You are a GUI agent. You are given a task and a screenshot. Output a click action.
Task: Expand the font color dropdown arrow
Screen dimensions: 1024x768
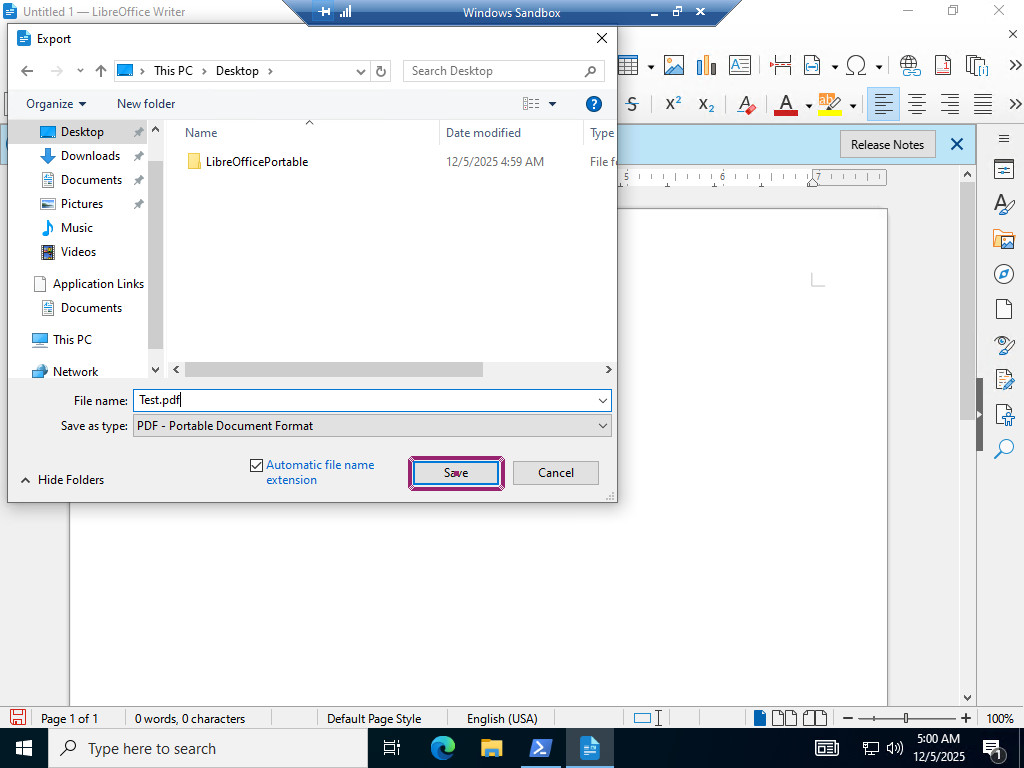[808, 105]
